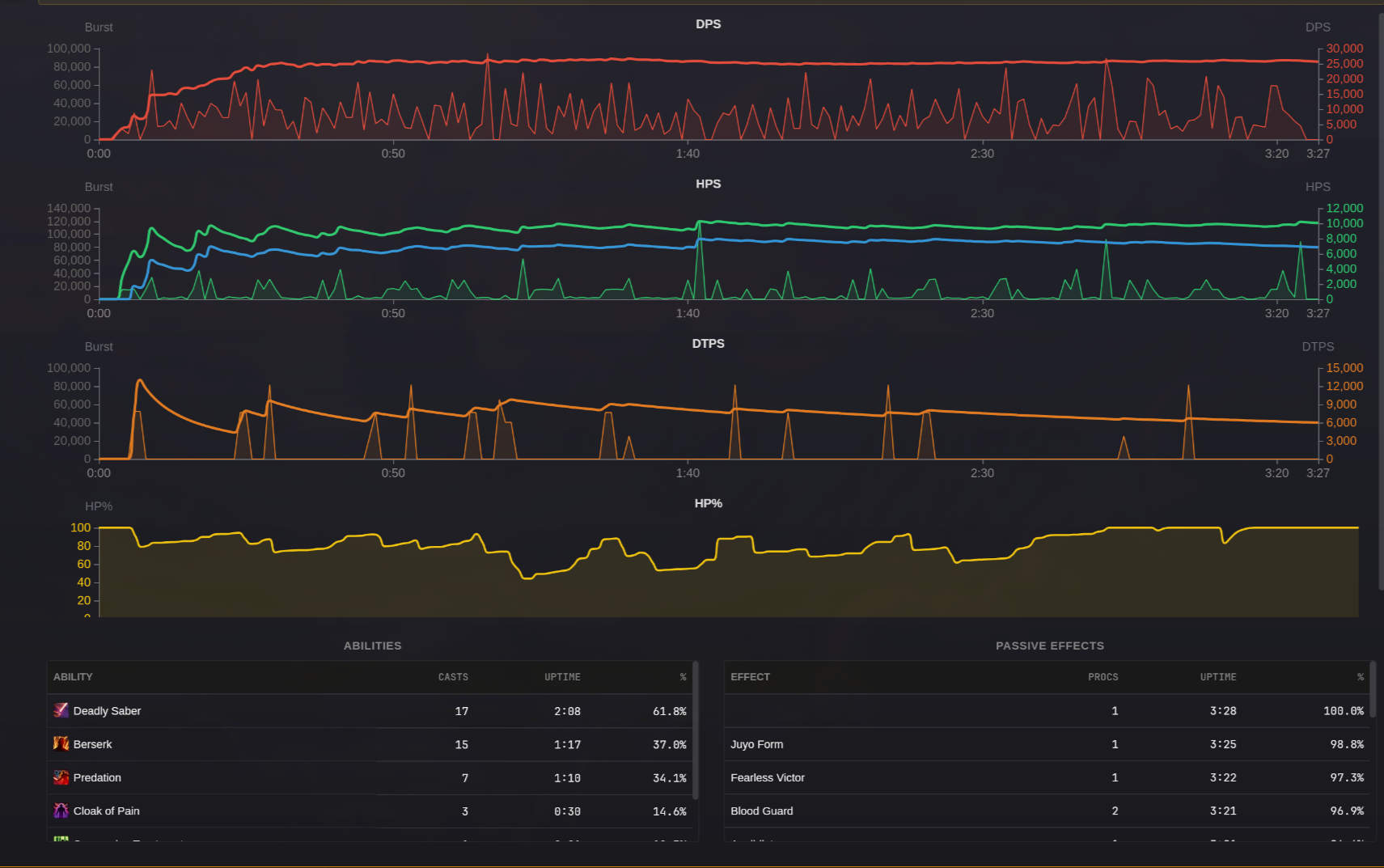
Task: Toggle the Burst legend on the DPS chart
Action: pyautogui.click(x=98, y=27)
